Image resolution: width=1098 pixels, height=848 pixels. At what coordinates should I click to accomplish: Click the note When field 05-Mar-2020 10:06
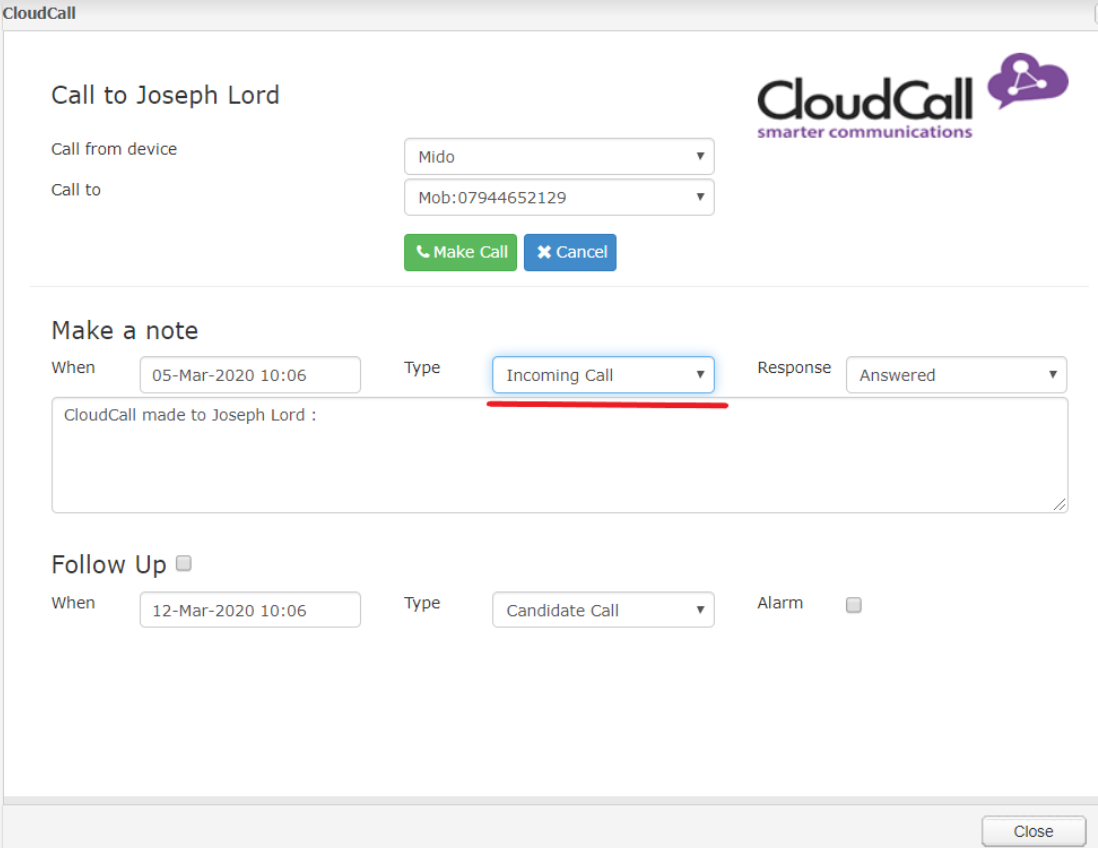pyautogui.click(x=250, y=375)
